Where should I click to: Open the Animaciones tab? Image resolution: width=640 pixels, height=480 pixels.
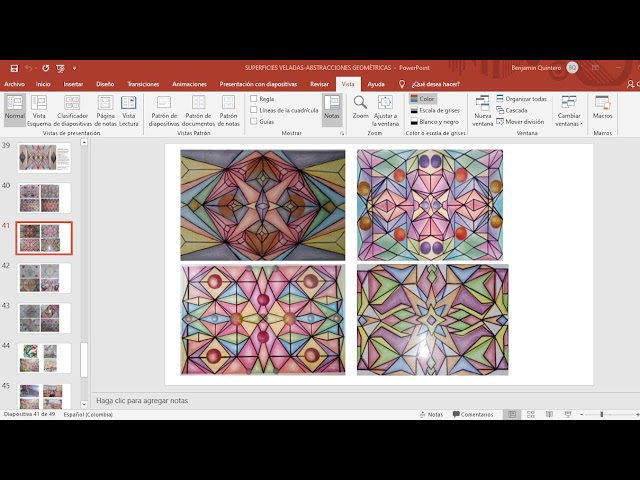(189, 84)
